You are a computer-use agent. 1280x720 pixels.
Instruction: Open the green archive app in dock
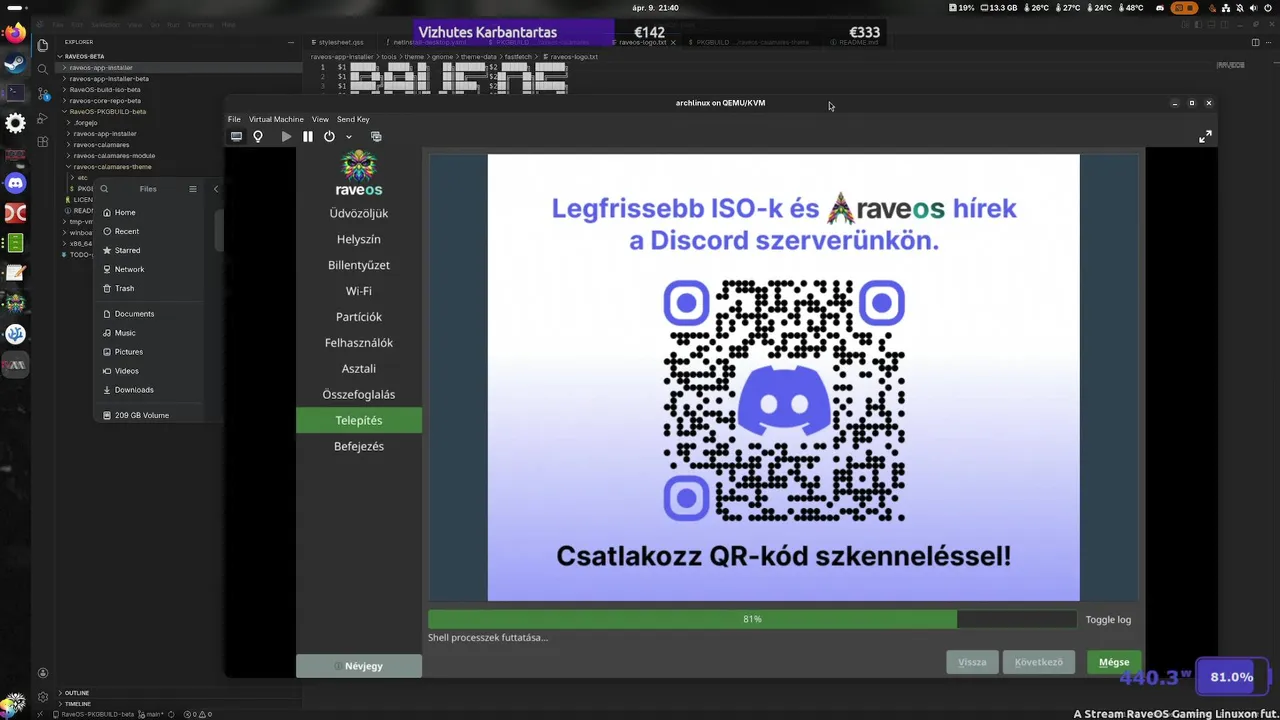15,243
